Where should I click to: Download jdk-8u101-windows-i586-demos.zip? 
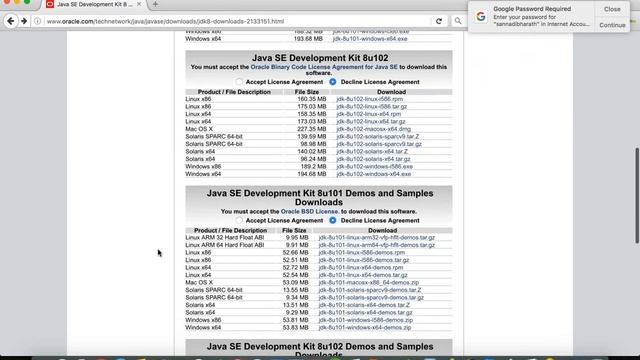point(366,320)
